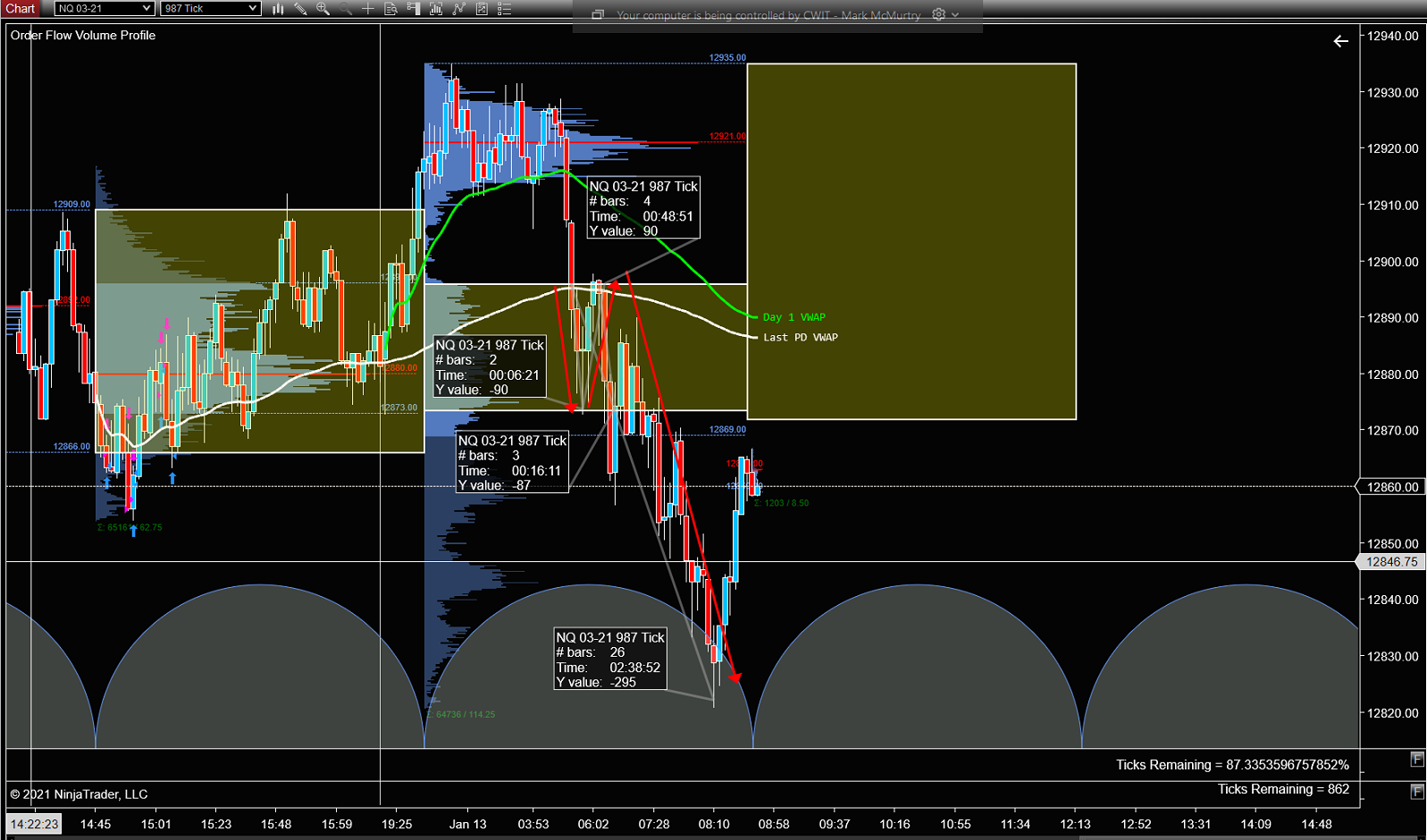
Task: Open the strategies icon
Action: pyautogui.click(x=482, y=9)
